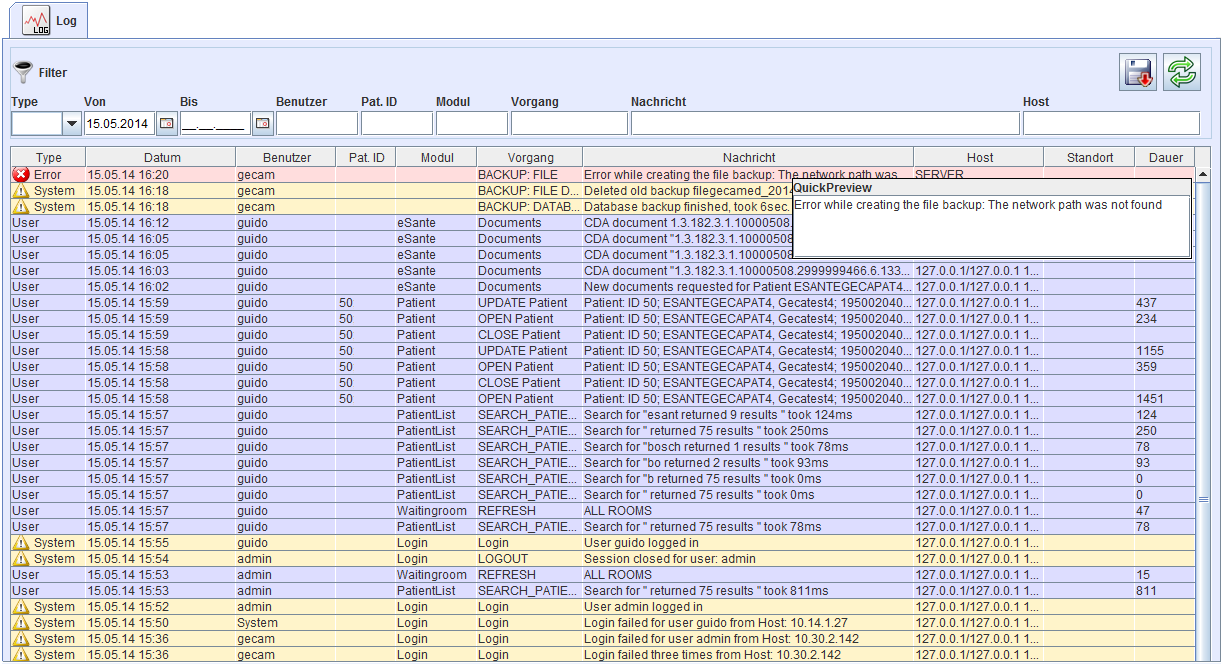Select the REFRESH ALL ROOMS row by admin
Screen dimensions: 1224x665
pos(600,575)
